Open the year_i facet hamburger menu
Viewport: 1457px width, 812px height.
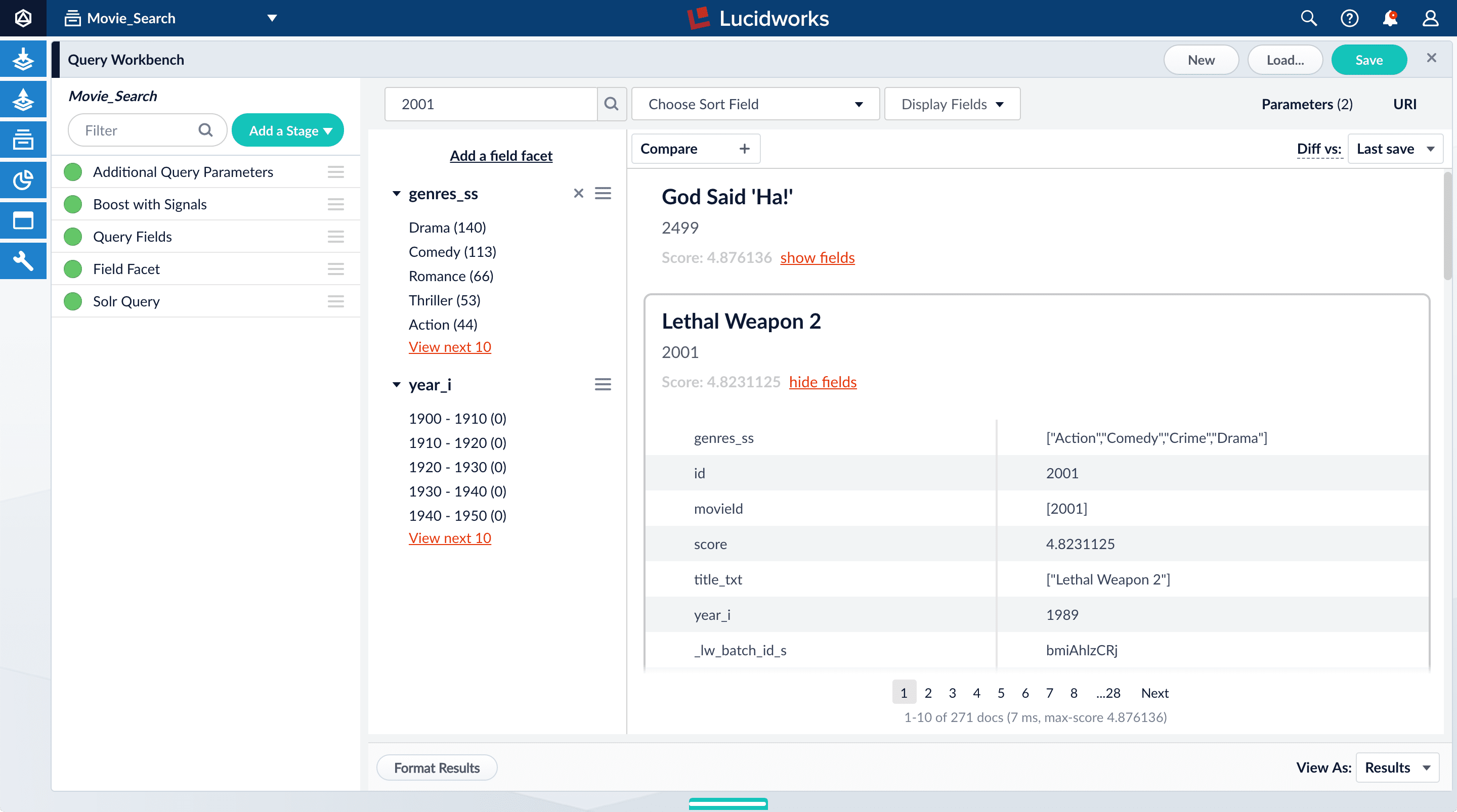click(603, 385)
